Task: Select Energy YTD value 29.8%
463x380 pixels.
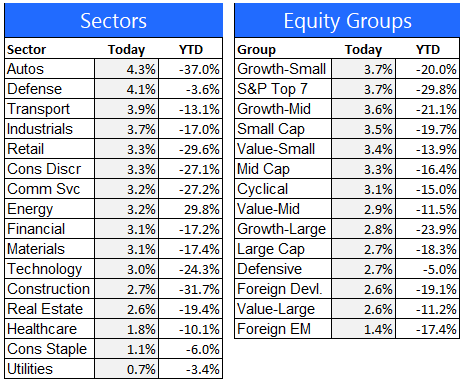Action: (x=191, y=209)
